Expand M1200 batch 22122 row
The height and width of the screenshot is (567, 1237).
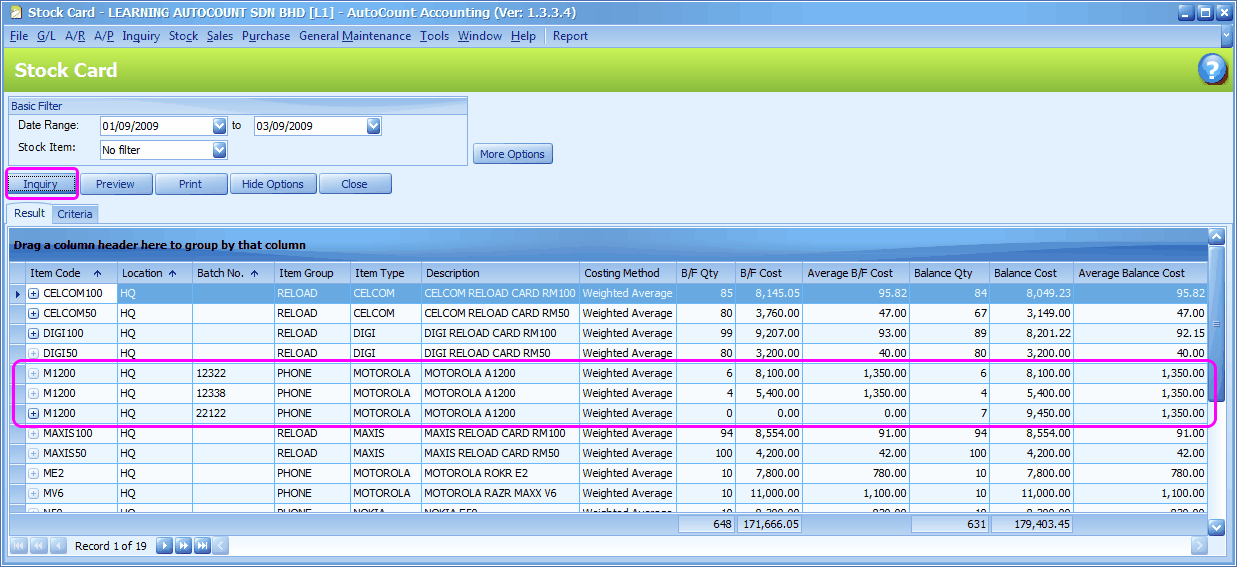(33, 414)
